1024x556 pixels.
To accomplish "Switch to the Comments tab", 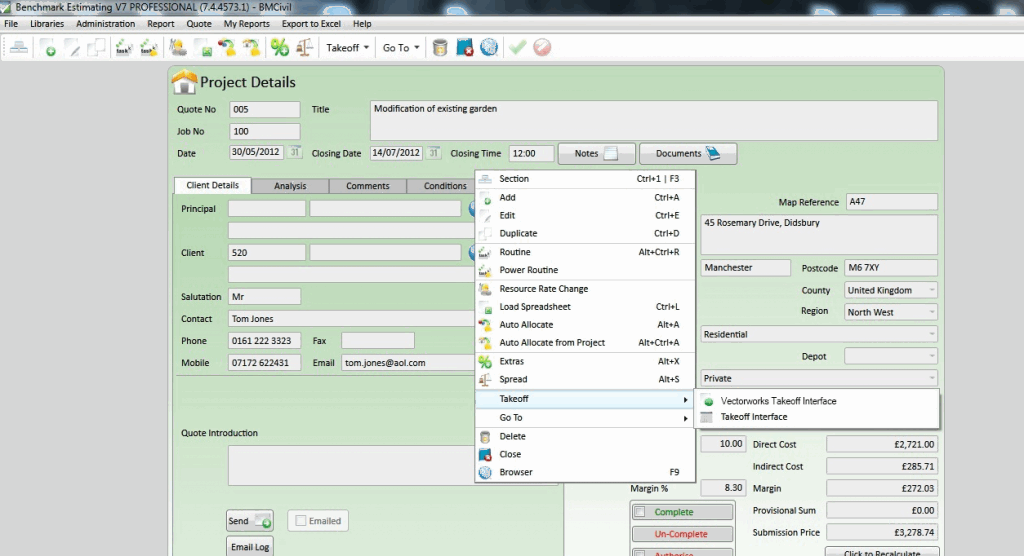I will tap(368, 186).
